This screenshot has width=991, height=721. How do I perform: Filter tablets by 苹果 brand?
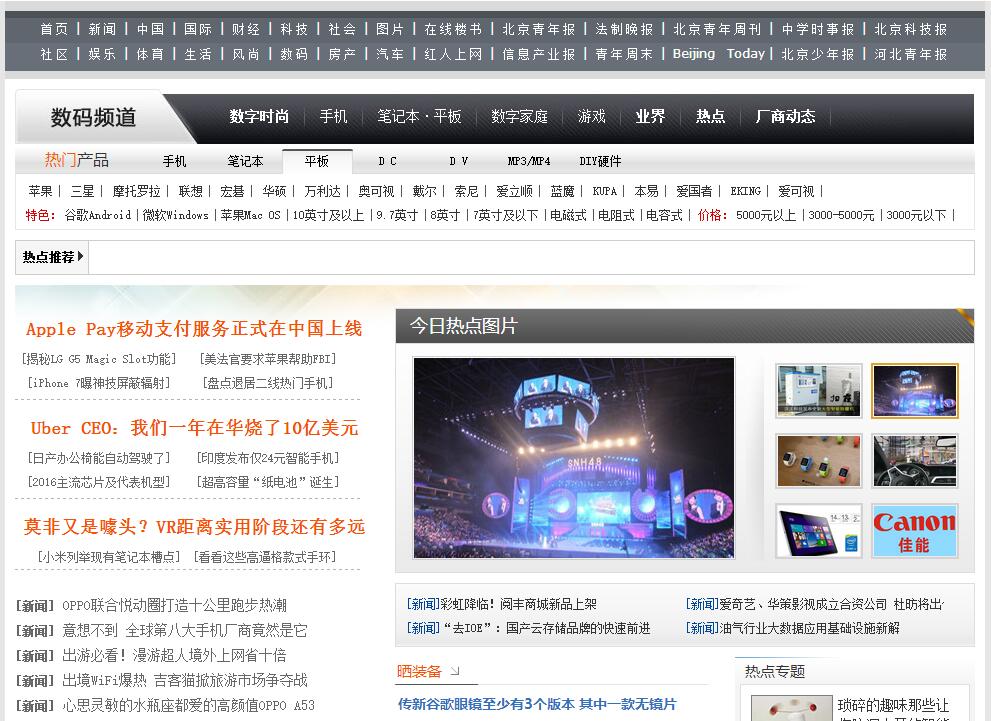pos(40,191)
